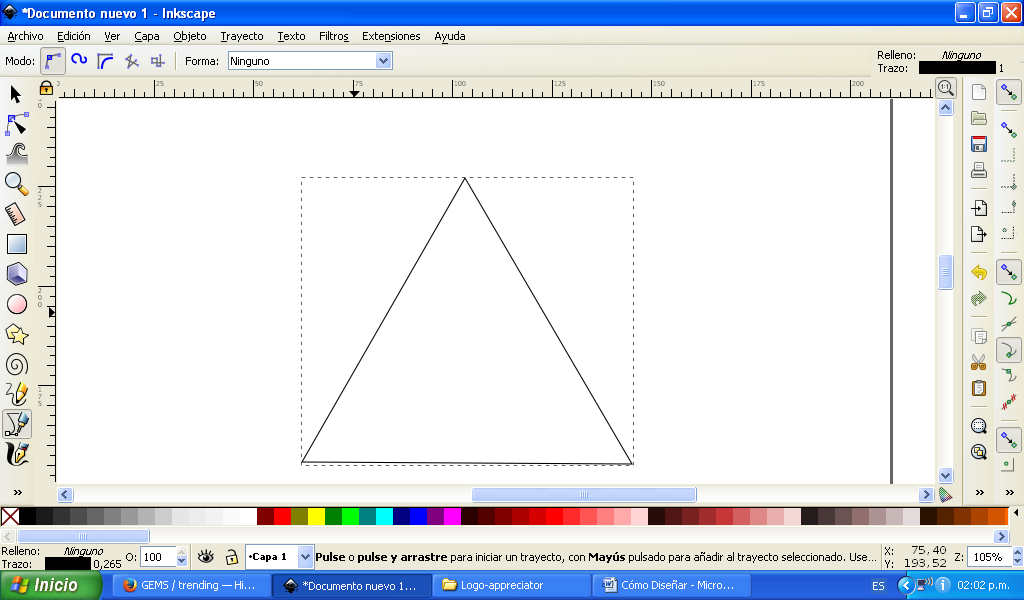Increase the opacity stepper value
Image resolution: width=1024 pixels, height=600 pixels.
(182, 552)
